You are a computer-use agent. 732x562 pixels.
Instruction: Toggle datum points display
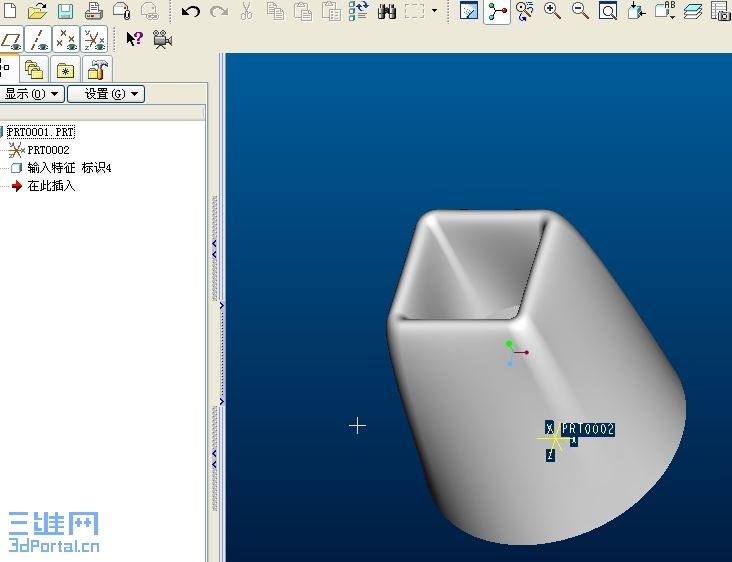[x=66, y=40]
